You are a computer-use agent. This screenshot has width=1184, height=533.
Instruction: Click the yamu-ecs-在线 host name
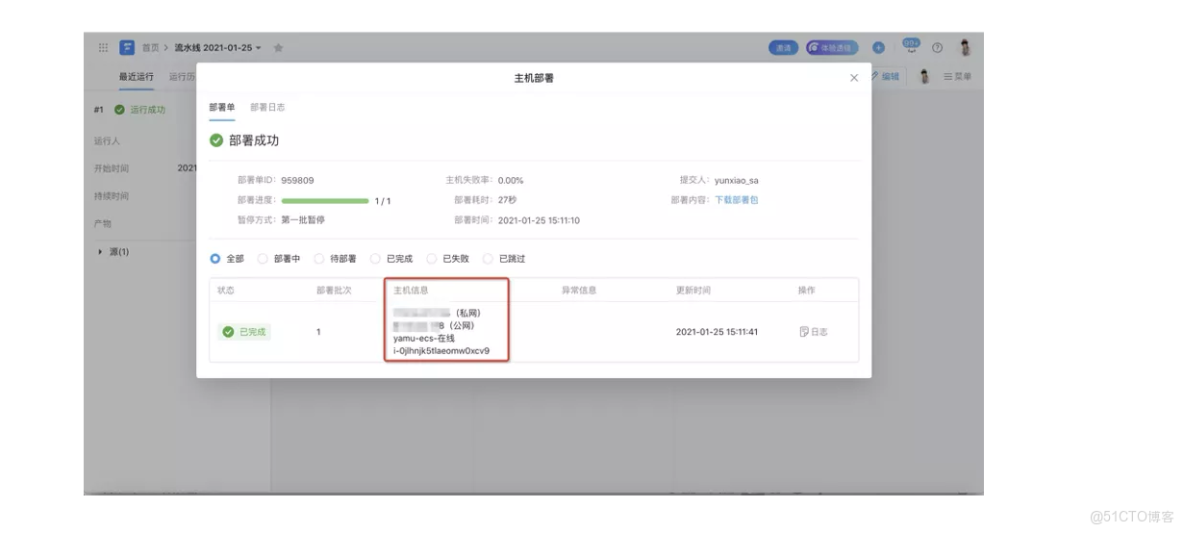click(x=424, y=338)
